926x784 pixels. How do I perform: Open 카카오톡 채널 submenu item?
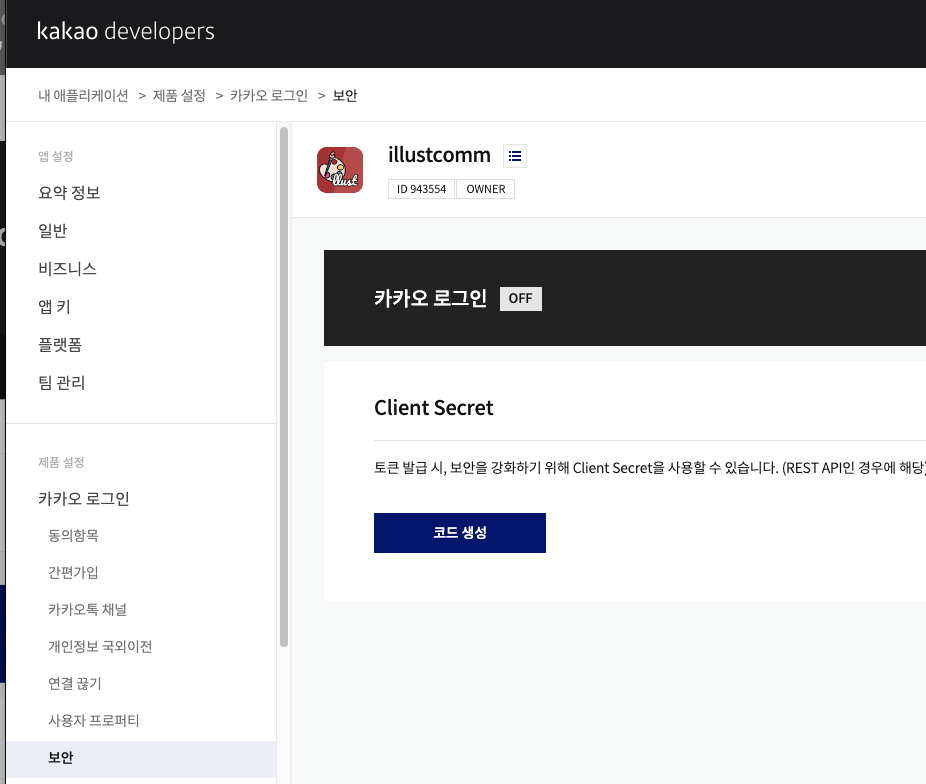pyautogui.click(x=87, y=609)
